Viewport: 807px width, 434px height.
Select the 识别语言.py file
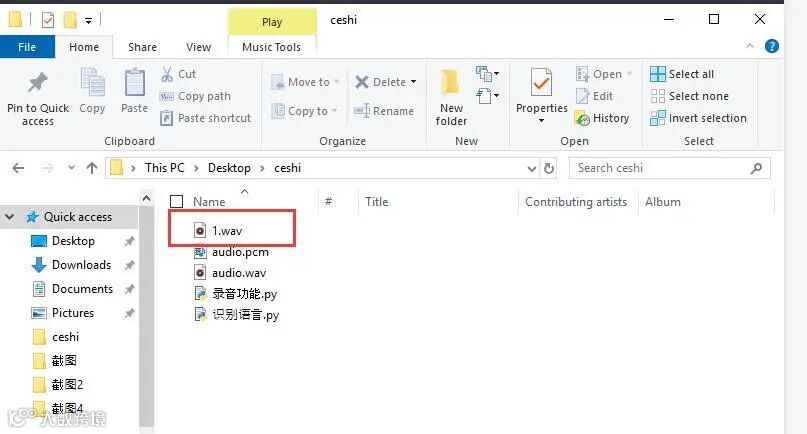pyautogui.click(x=236, y=315)
